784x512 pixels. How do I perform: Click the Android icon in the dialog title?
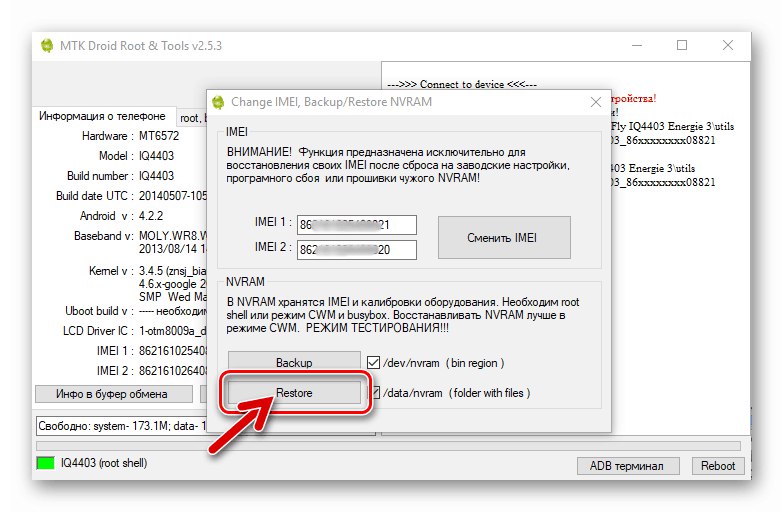(x=218, y=102)
